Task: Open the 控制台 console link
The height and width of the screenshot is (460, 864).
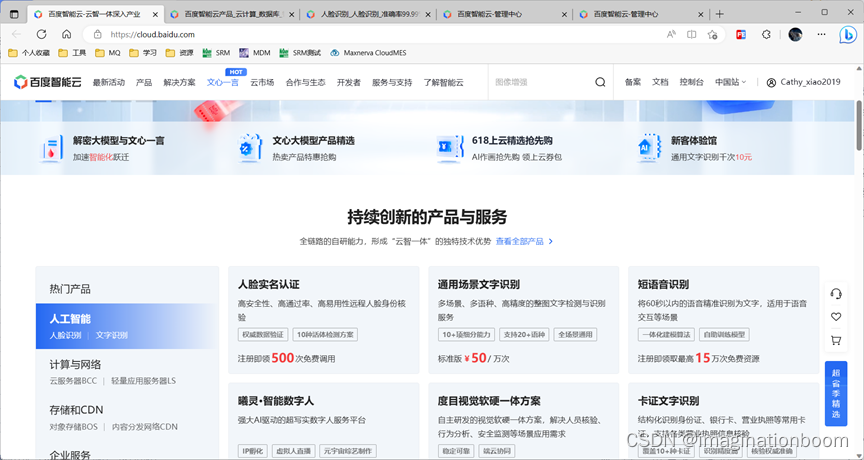Action: [x=692, y=82]
